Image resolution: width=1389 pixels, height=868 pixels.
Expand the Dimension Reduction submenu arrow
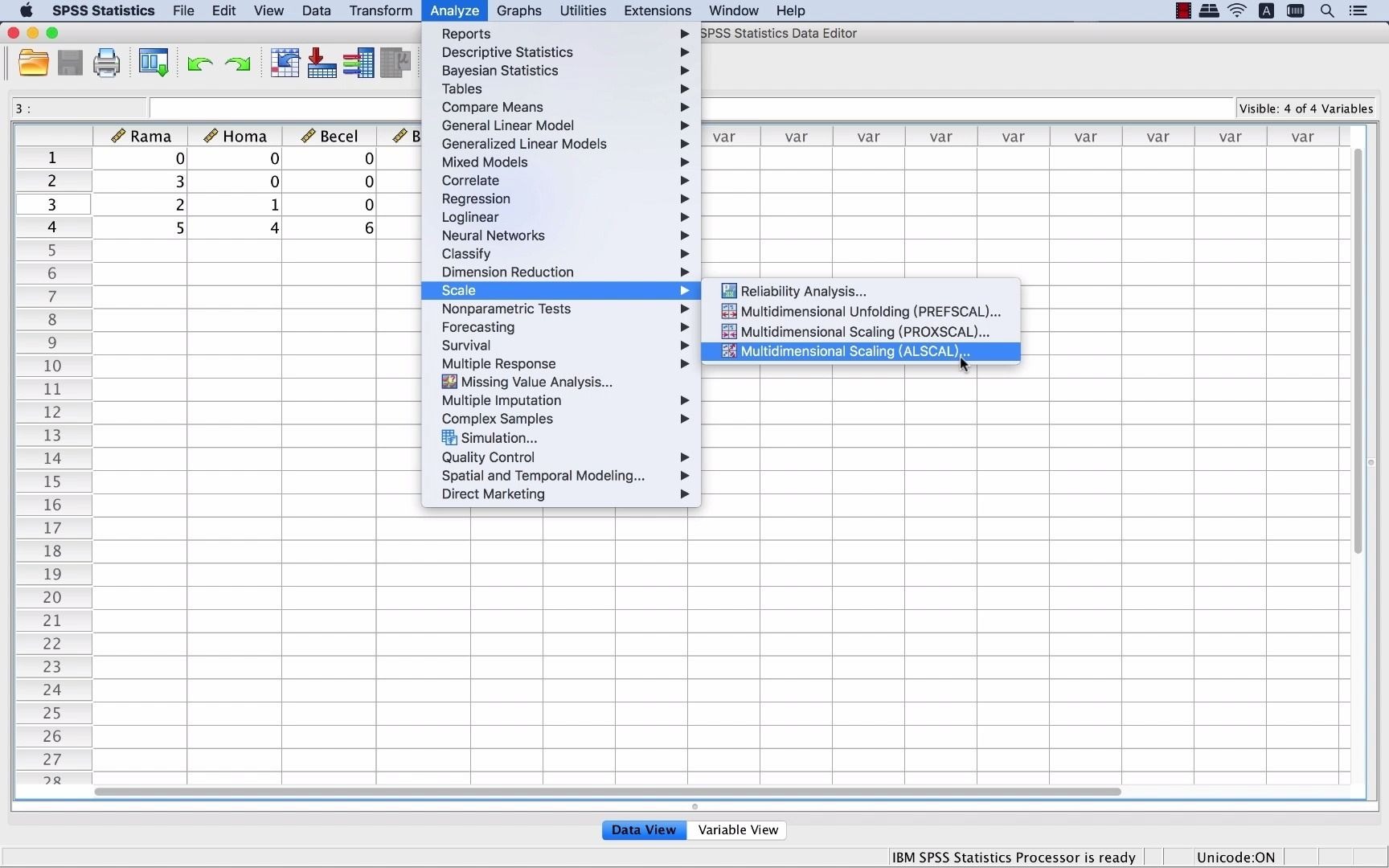click(x=685, y=272)
